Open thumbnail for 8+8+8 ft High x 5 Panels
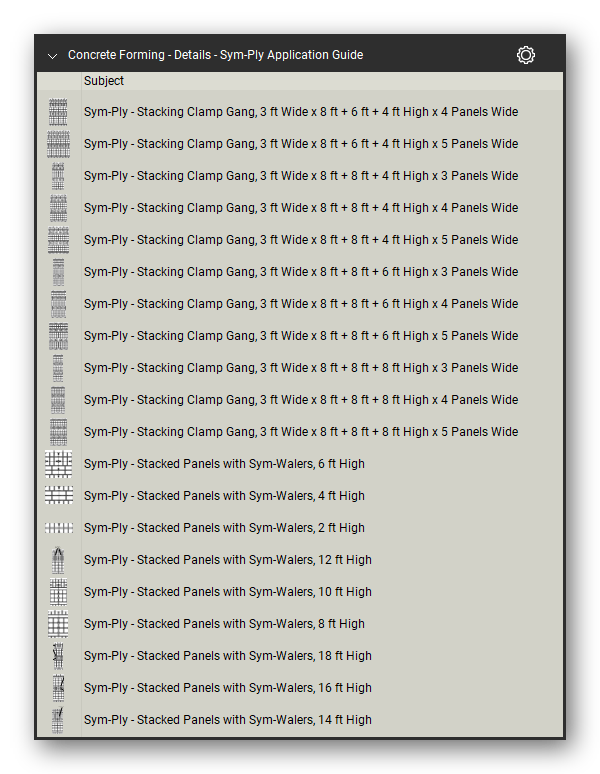Screen dimensions: 600x774 58,432
